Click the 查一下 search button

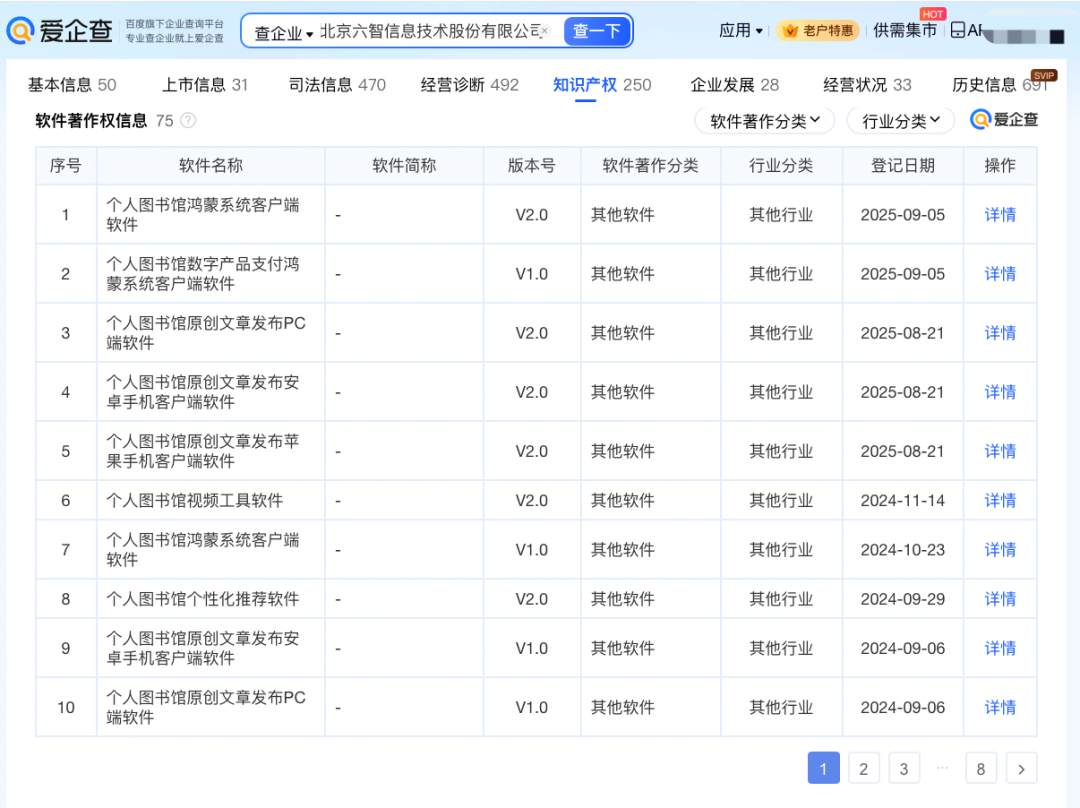[x=597, y=31]
